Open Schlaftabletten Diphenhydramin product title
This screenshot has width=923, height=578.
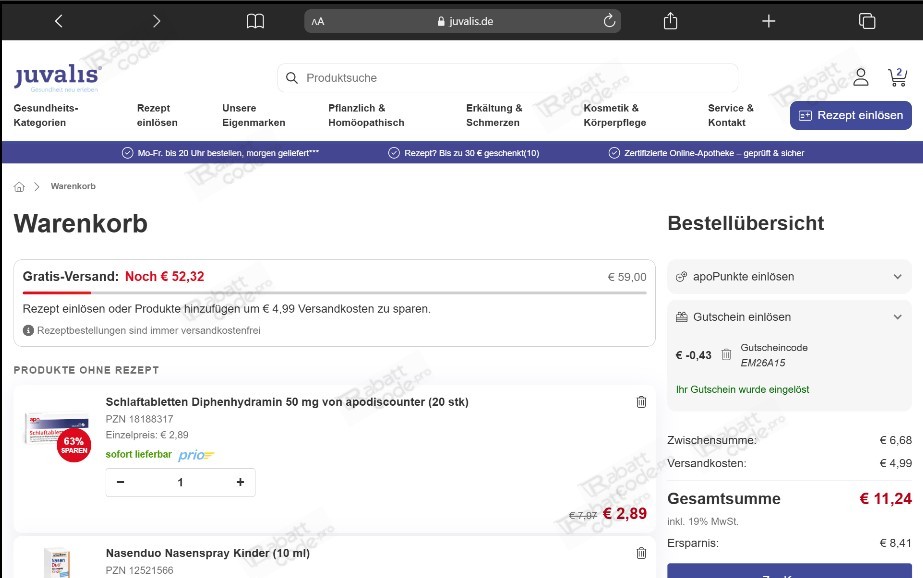point(287,402)
